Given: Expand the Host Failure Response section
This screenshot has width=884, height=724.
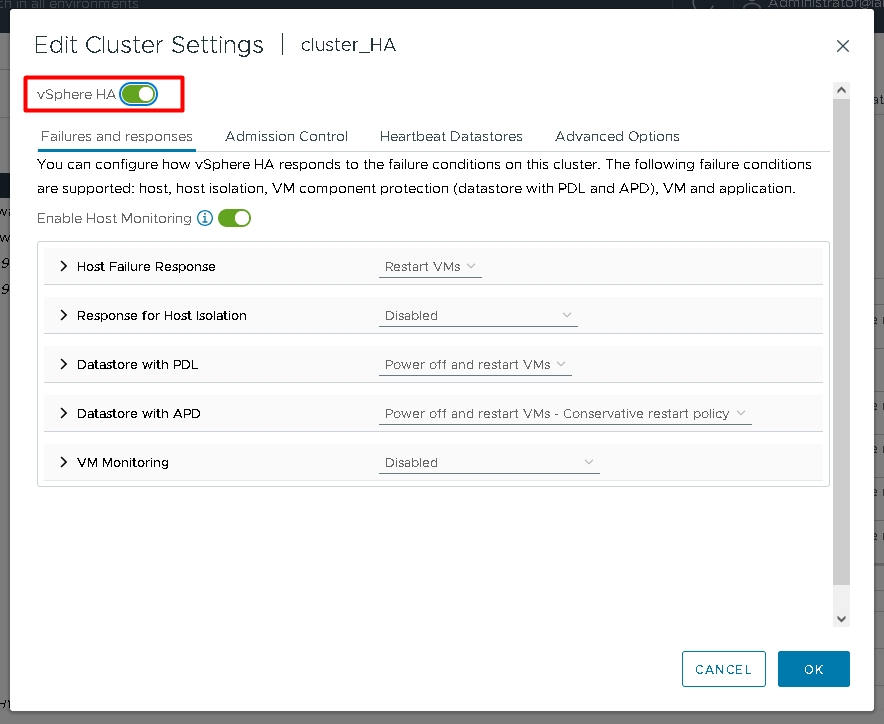Looking at the screenshot, I should [64, 266].
